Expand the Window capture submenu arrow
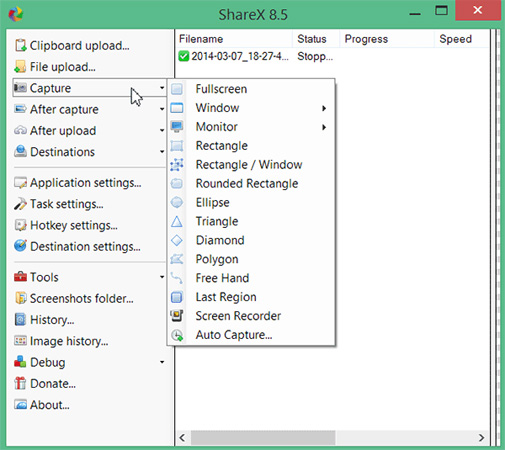Screen dimensions: 505x450 click(x=324, y=108)
